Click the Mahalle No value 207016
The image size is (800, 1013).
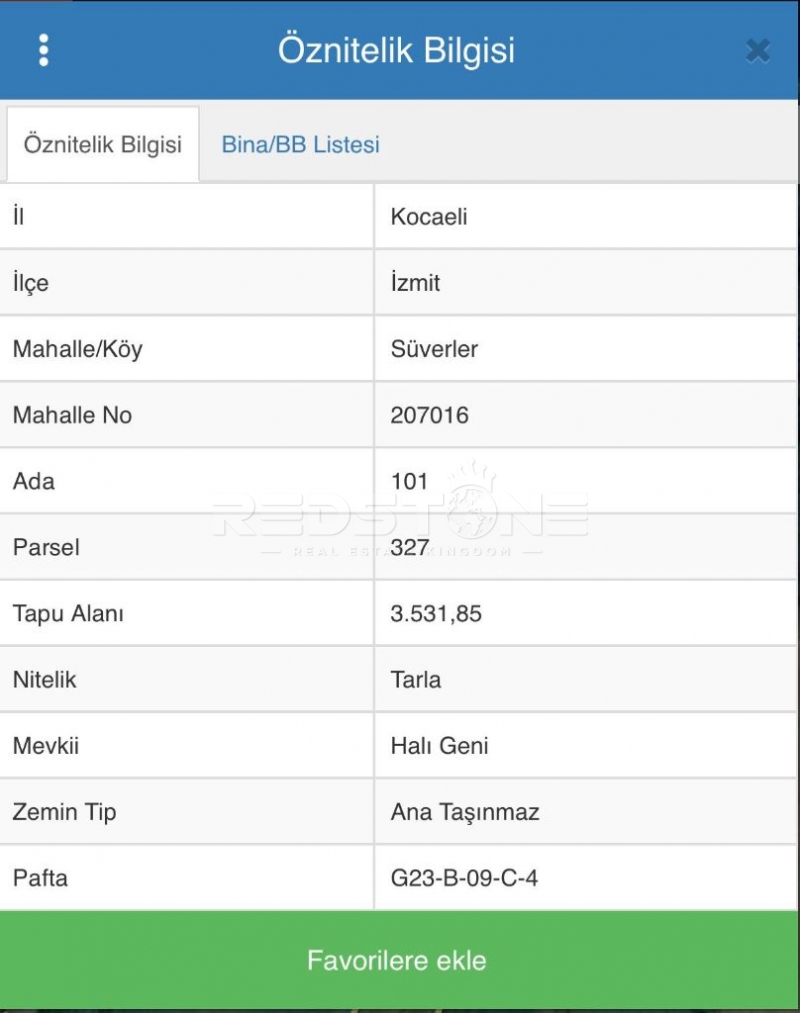[x=429, y=415]
